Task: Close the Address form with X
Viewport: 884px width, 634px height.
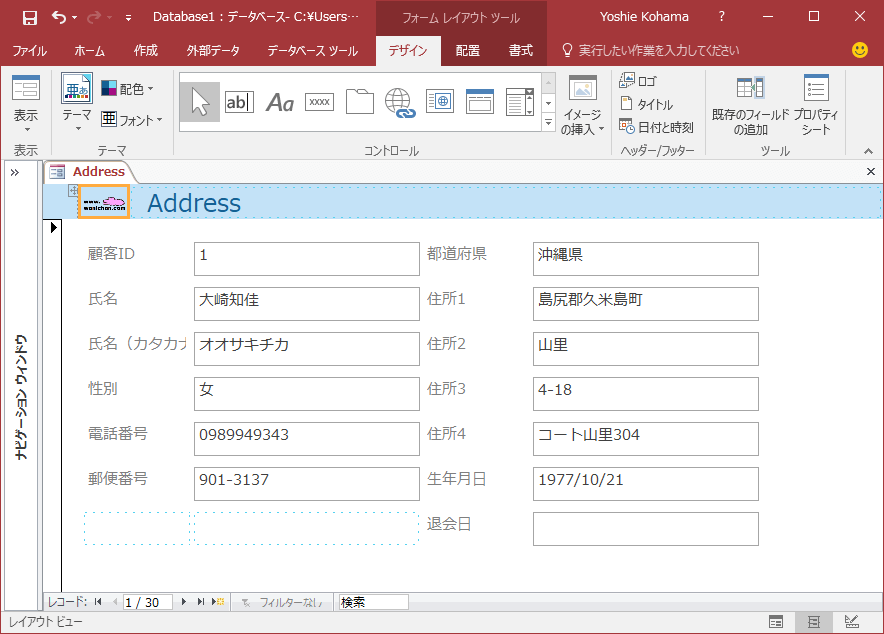Action: [870, 171]
